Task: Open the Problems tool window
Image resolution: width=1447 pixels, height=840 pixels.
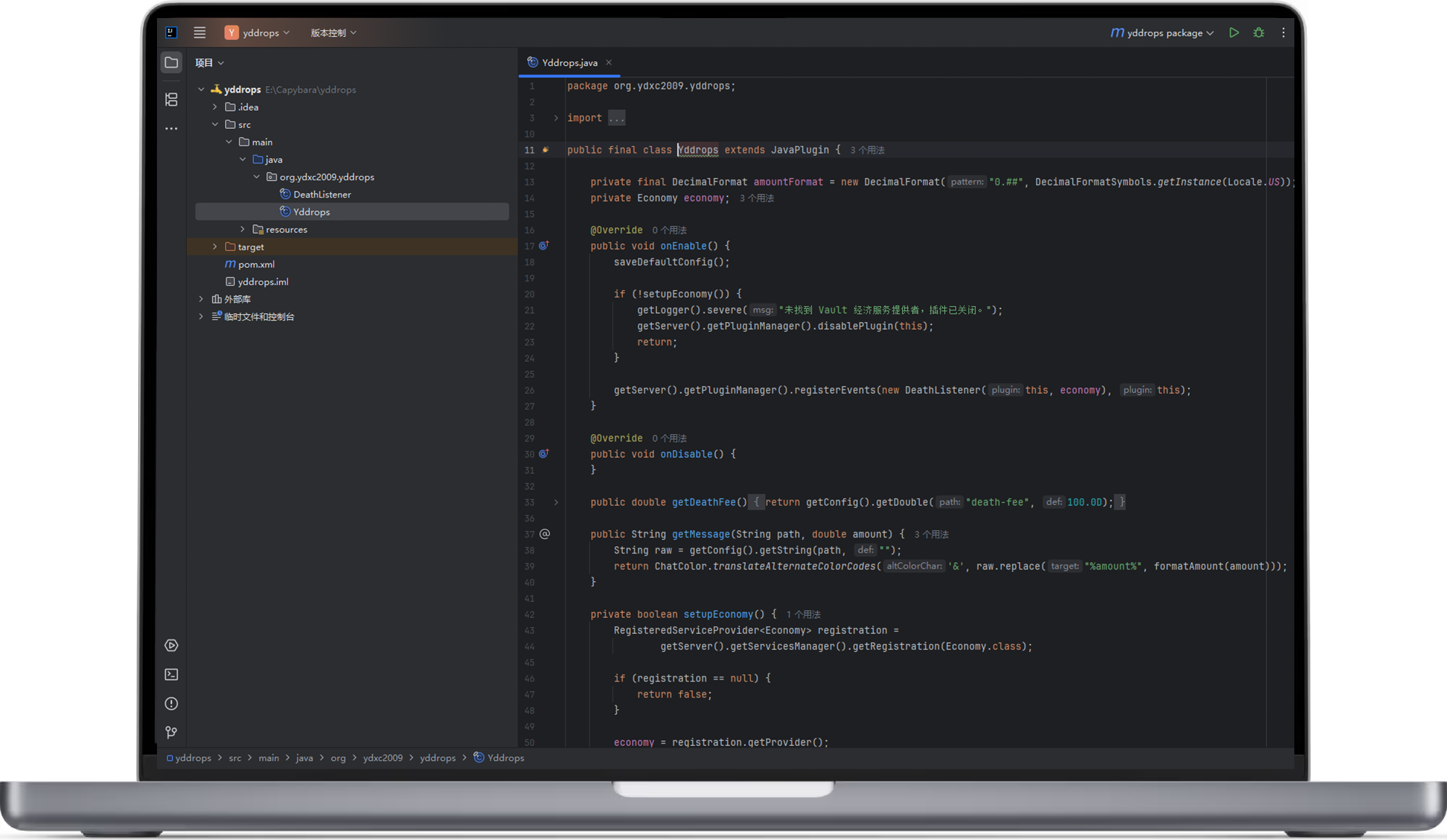Action: [x=171, y=703]
